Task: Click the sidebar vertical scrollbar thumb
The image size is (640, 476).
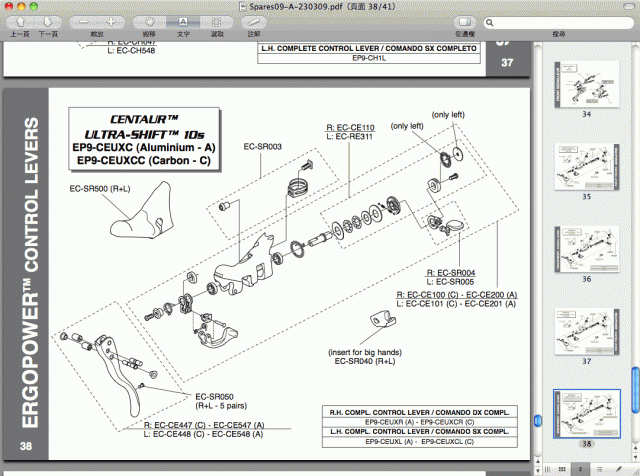Action: coord(635,390)
